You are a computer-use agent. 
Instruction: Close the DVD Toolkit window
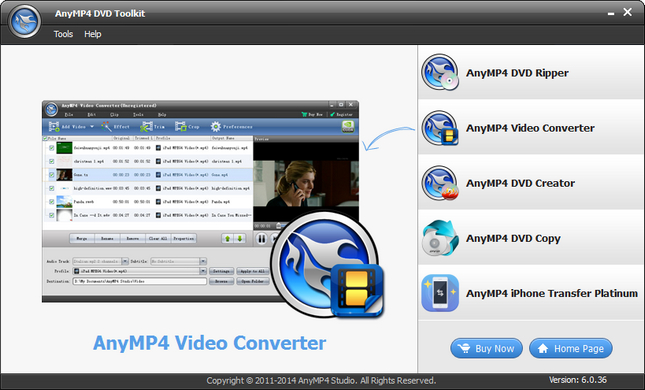pyautogui.click(x=627, y=12)
